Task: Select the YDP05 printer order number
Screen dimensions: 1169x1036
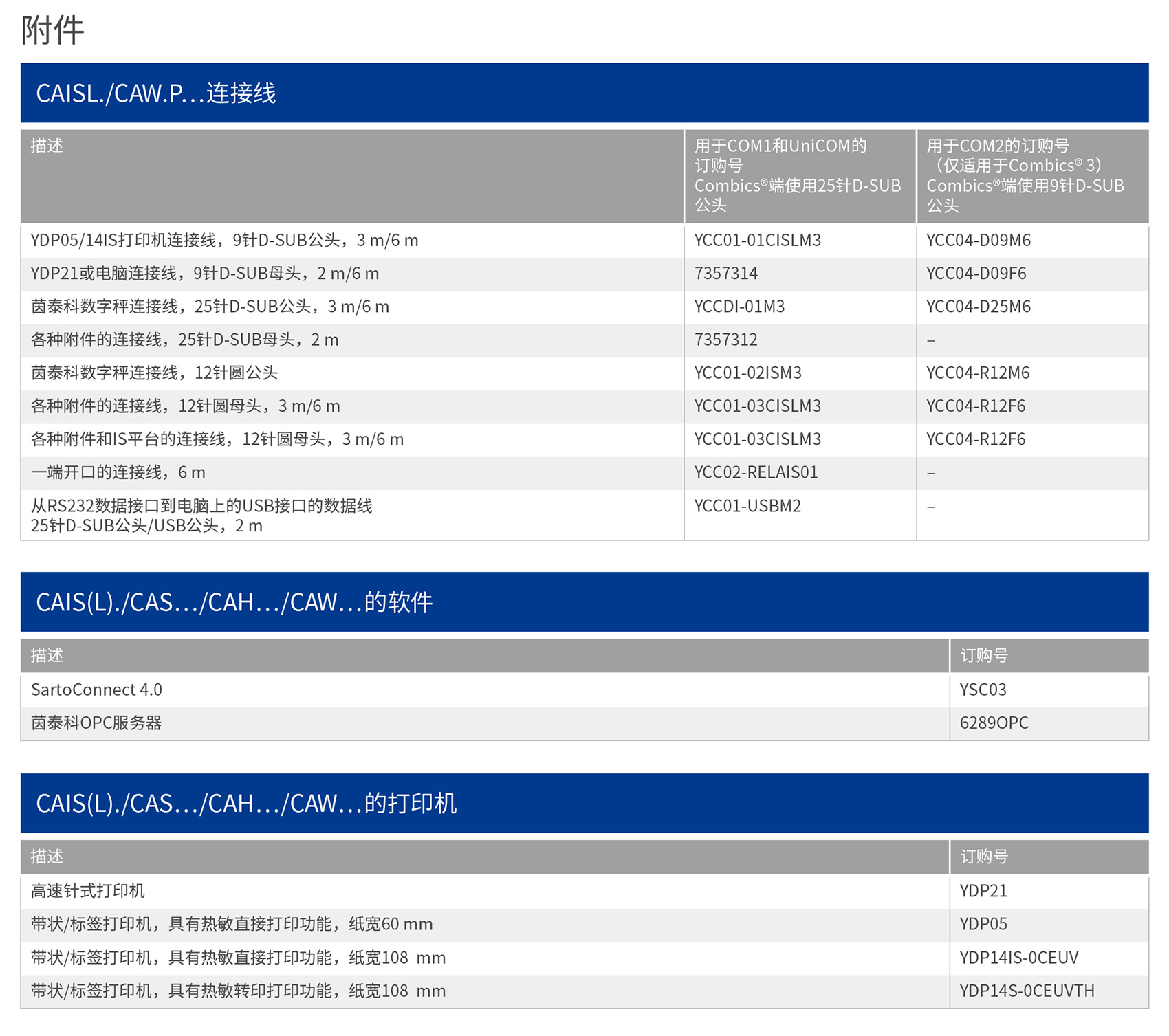Action: (x=983, y=925)
